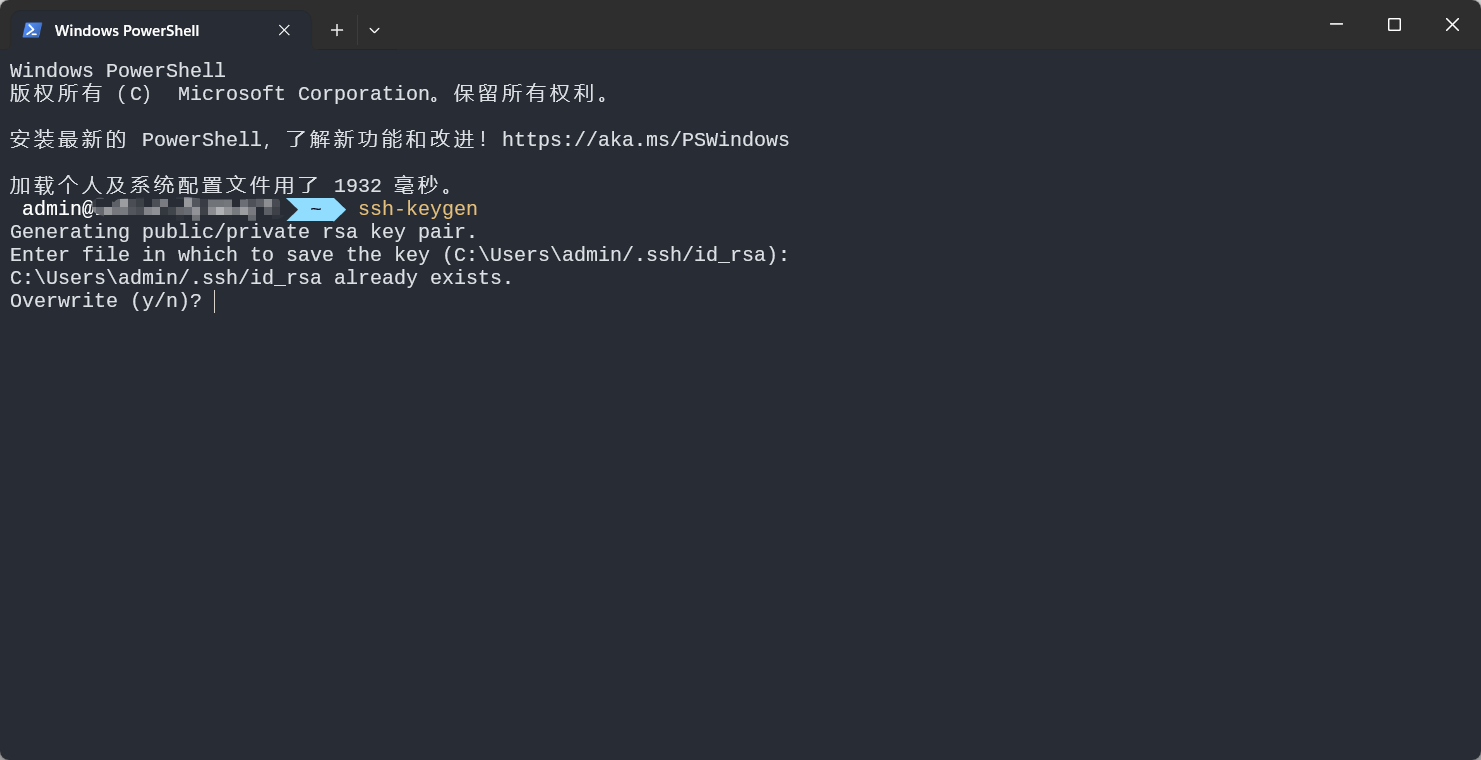Close the Windows PowerShell tab
Image resolution: width=1481 pixels, height=760 pixels.
pos(284,30)
